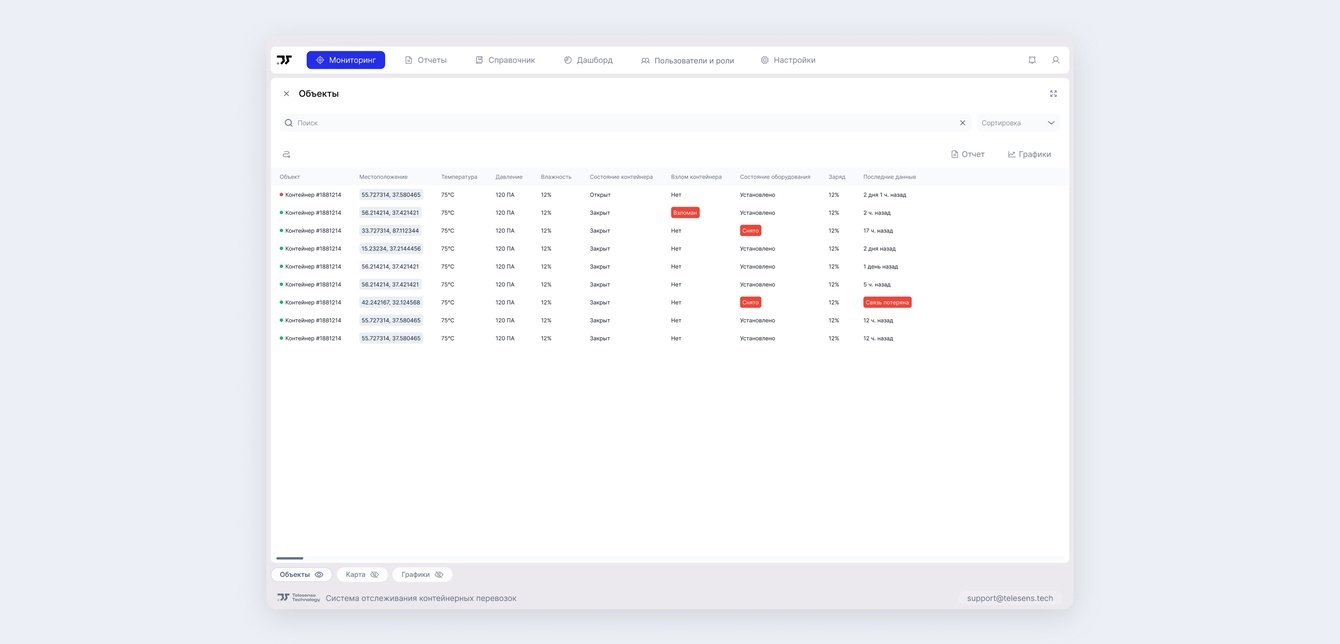Click the Открыт container state cell
This screenshot has height=644, width=1340.
[x=600, y=195]
